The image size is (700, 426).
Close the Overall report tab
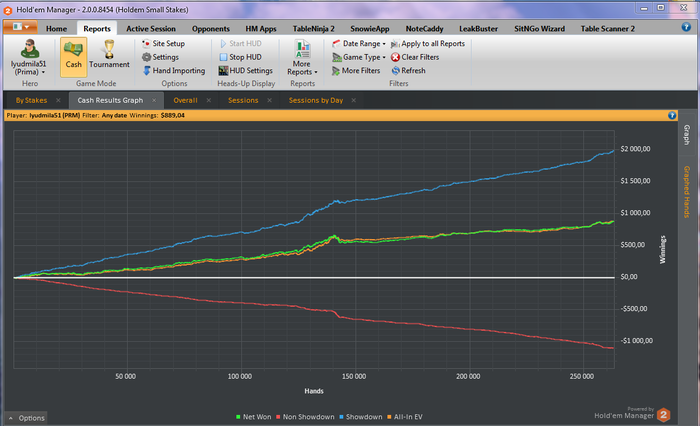pyautogui.click(x=208, y=100)
